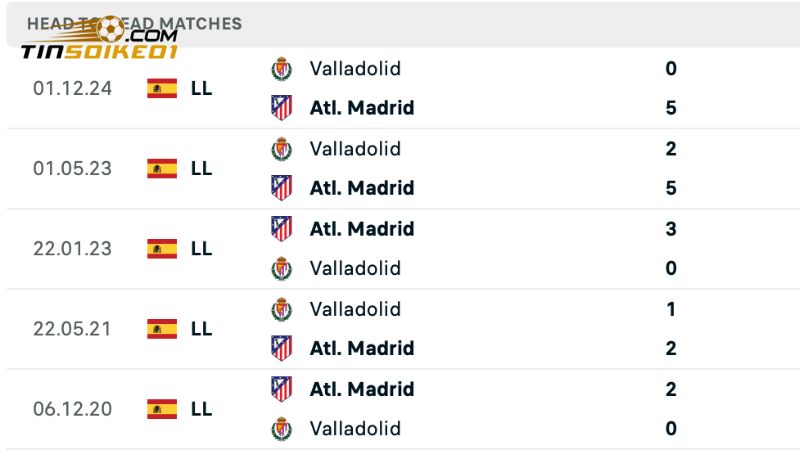The height and width of the screenshot is (450, 800).
Task: Click Valladolid crest in 22.05.21 match
Action: pos(282,309)
